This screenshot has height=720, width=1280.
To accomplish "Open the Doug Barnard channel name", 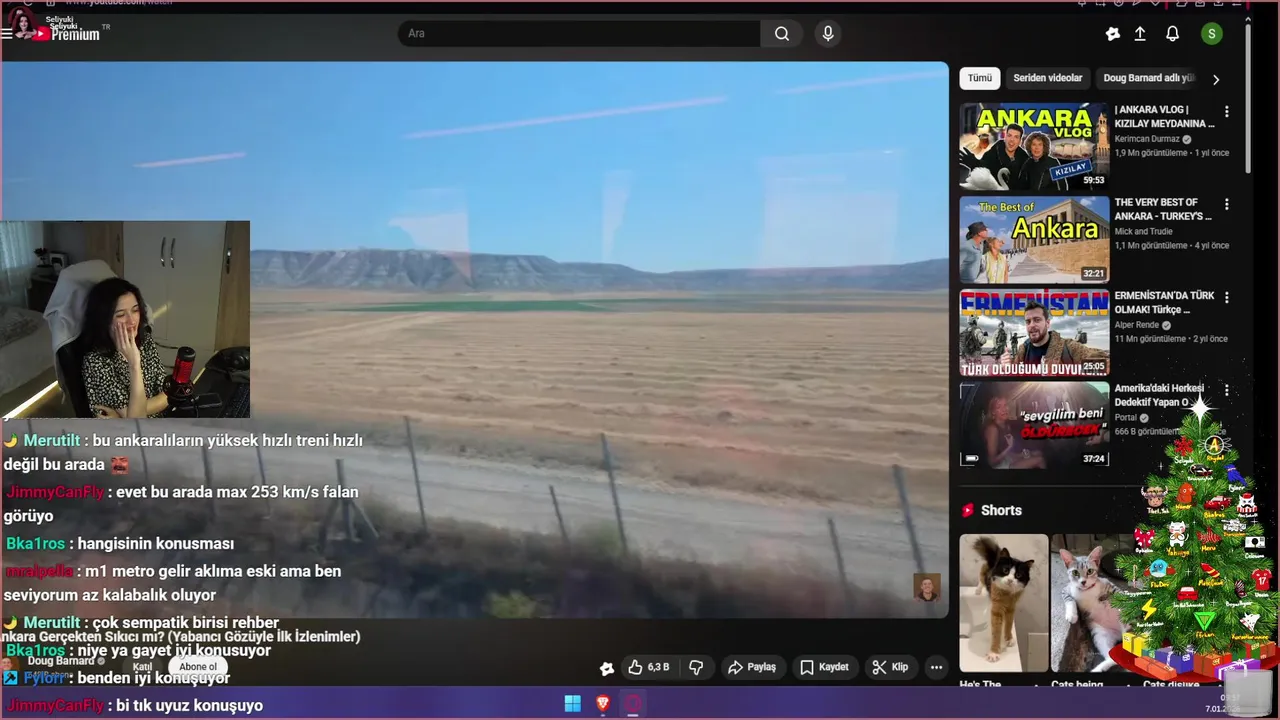I will [61, 661].
